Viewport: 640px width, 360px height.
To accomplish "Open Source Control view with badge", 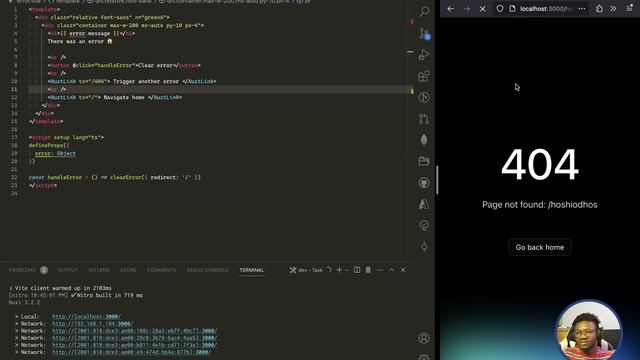I will coord(424,33).
